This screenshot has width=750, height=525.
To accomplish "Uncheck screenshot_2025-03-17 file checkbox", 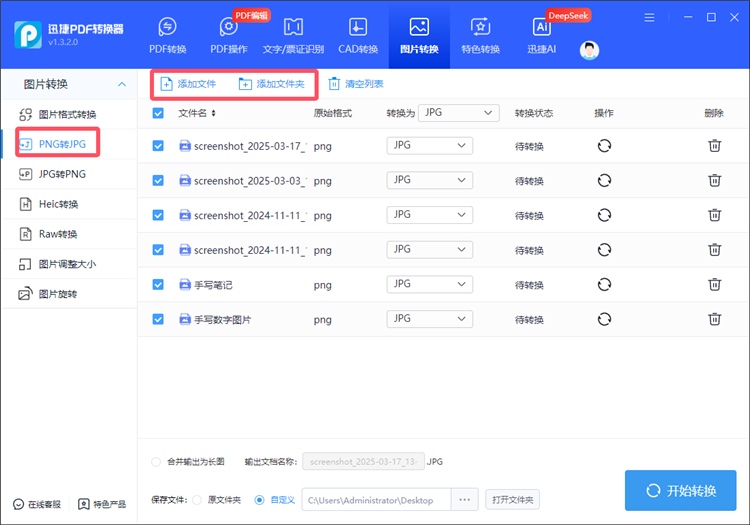I will click(158, 146).
